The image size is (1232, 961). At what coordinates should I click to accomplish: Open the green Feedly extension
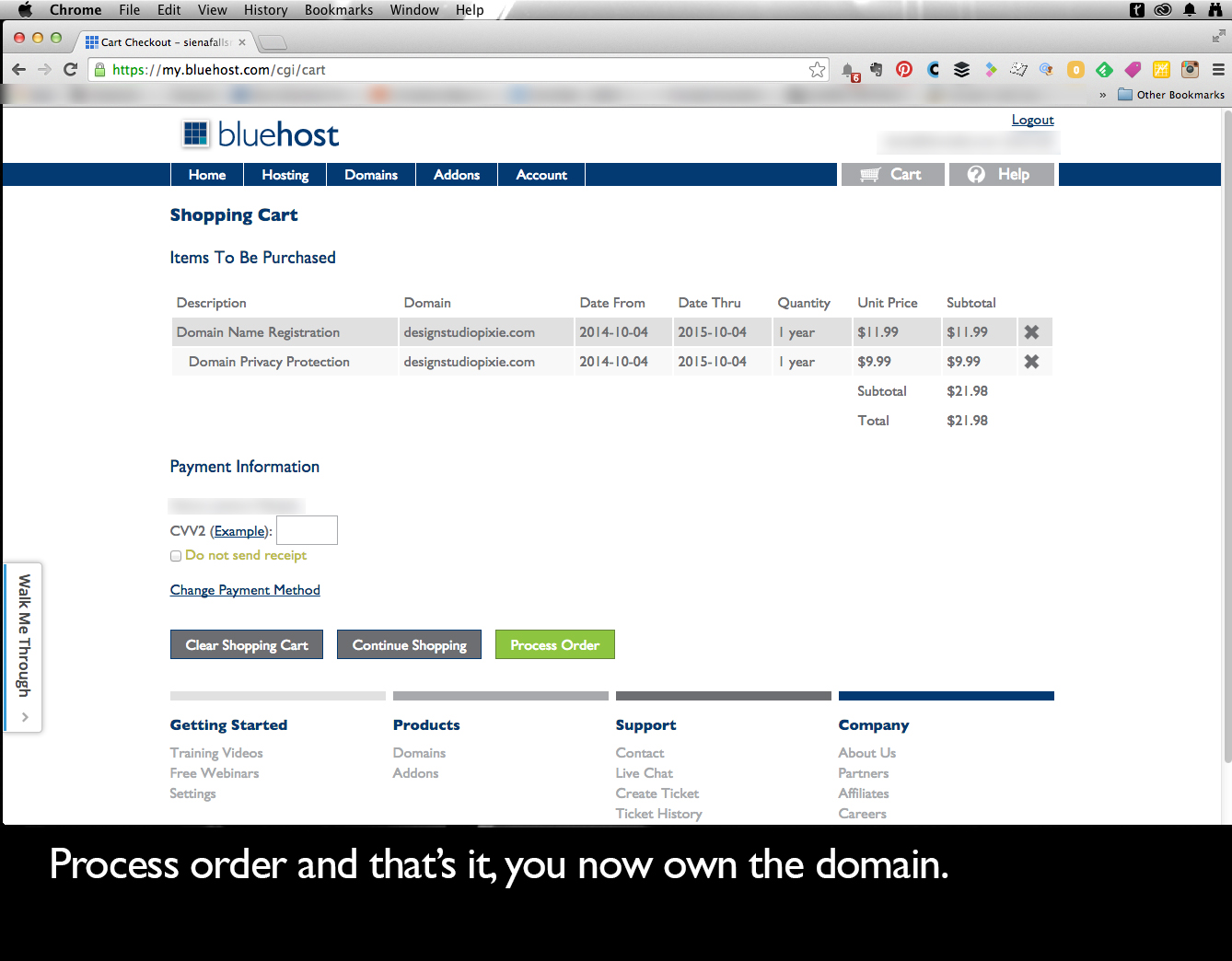coord(1104,69)
